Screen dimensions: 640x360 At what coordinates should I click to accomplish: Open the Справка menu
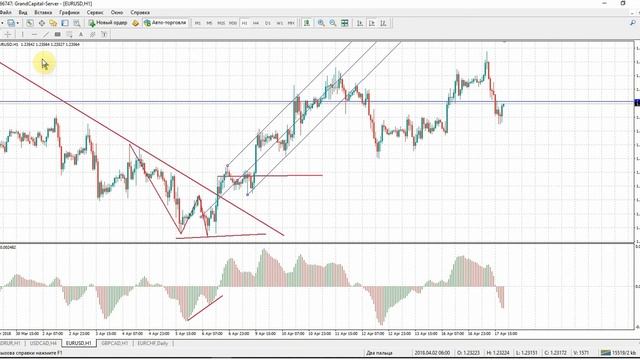tap(140, 12)
